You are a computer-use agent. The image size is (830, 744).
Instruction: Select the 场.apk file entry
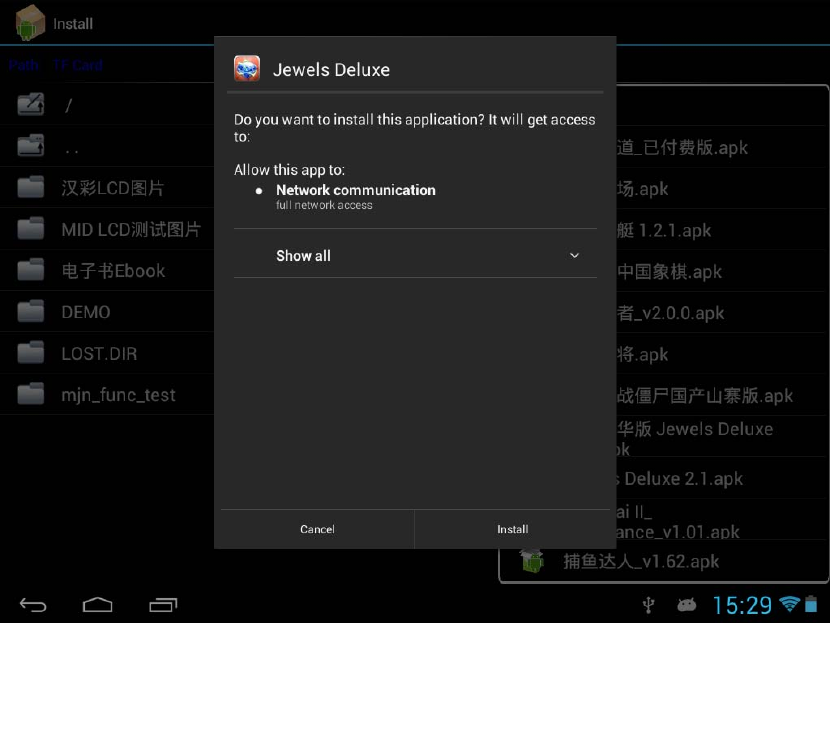coord(642,189)
